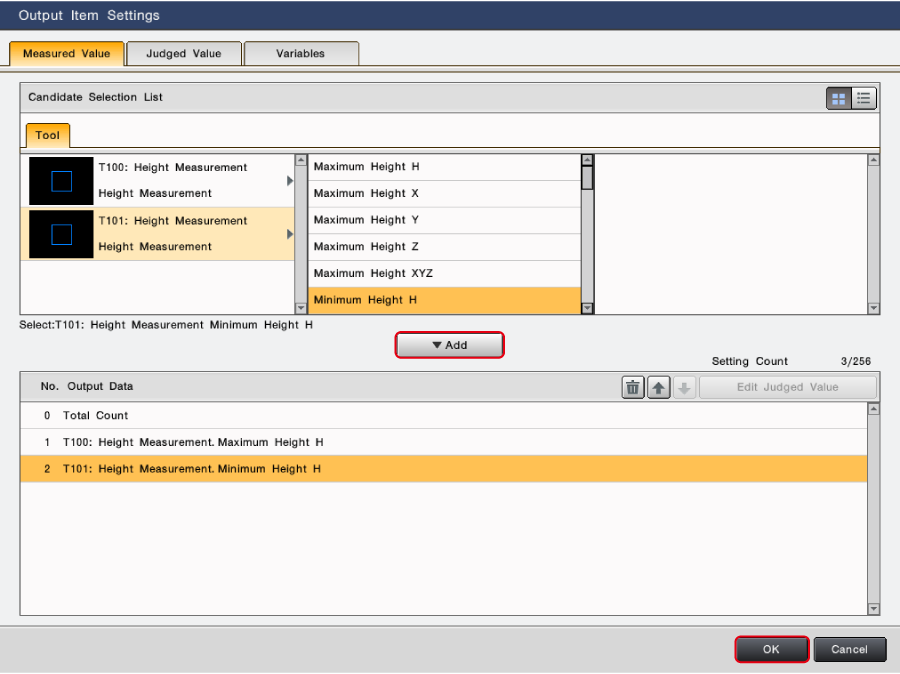Confirm settings with OK button
The image size is (900, 674).
coord(771,649)
